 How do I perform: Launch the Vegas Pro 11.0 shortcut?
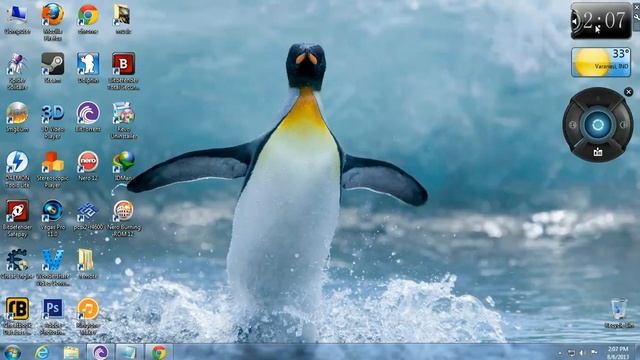[53, 218]
